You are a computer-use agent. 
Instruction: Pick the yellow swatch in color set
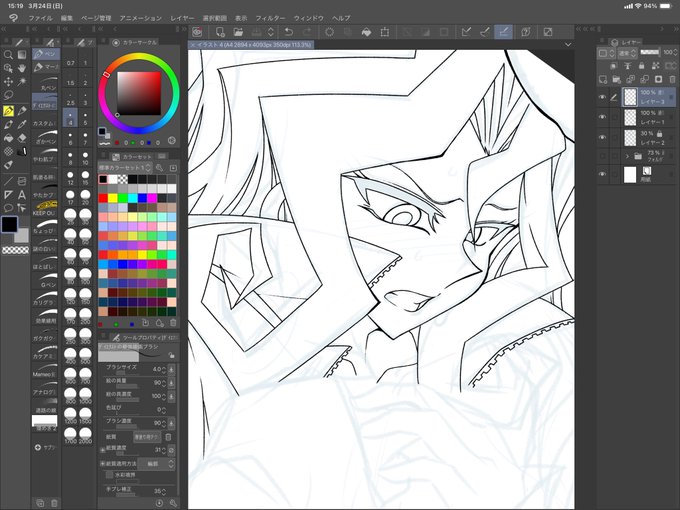tap(113, 198)
